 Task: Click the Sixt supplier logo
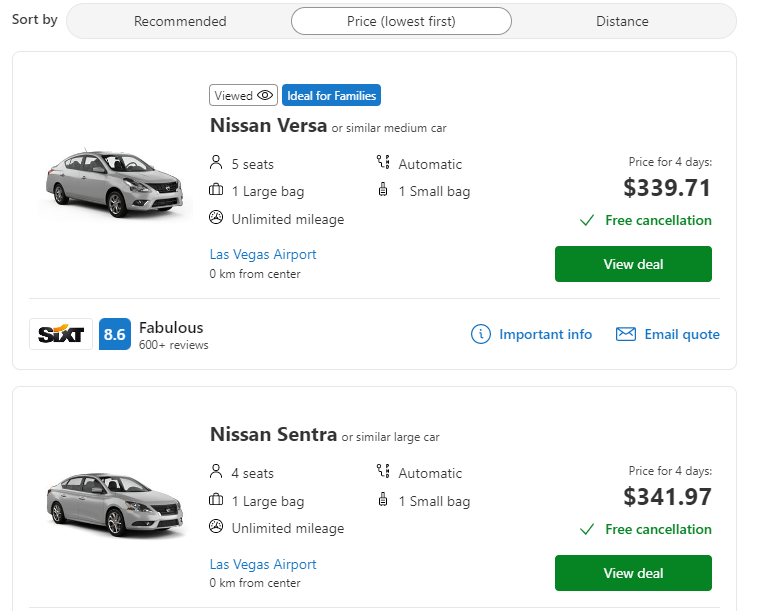click(x=61, y=334)
